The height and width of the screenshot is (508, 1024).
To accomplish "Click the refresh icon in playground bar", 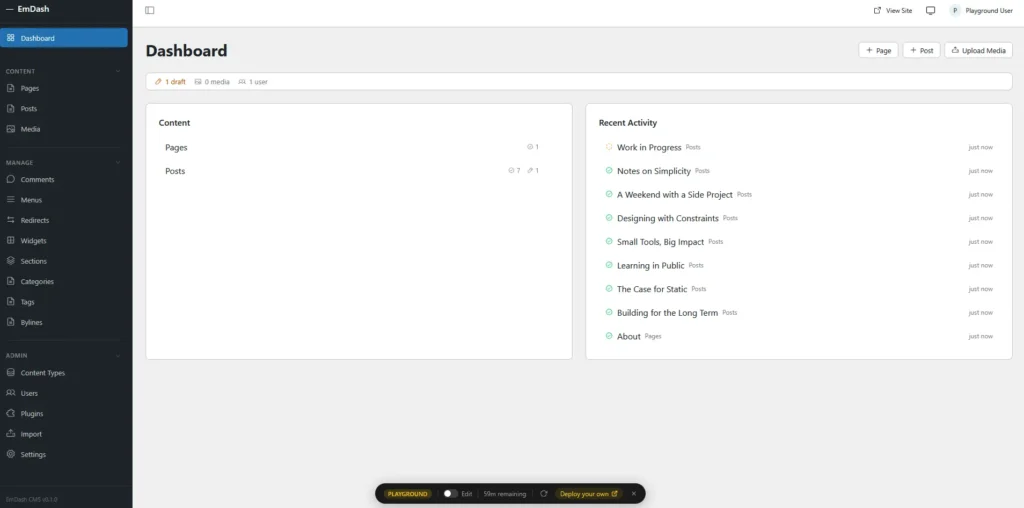I will tap(543, 493).
